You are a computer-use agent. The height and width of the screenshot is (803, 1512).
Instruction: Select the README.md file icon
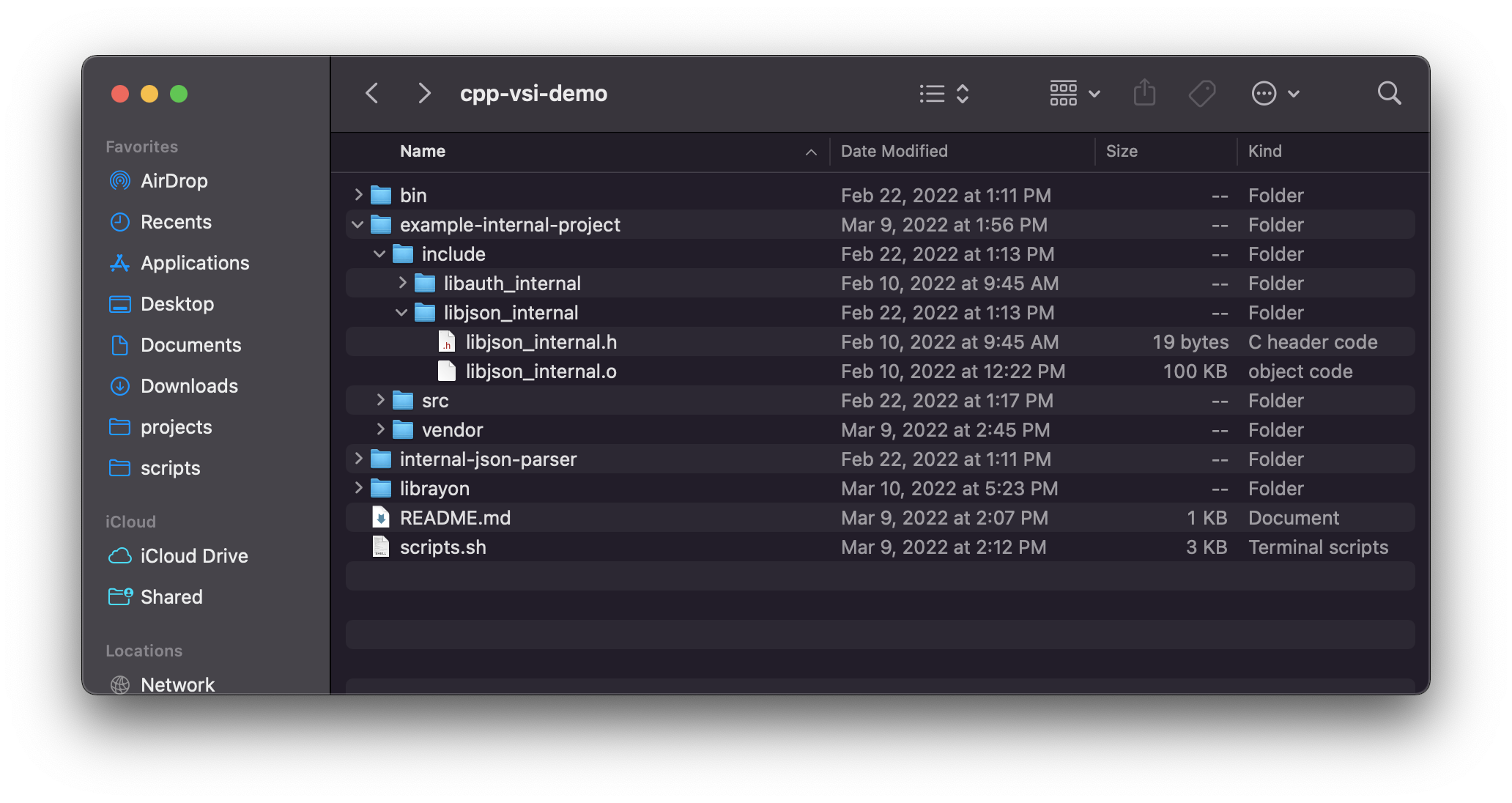click(381, 517)
